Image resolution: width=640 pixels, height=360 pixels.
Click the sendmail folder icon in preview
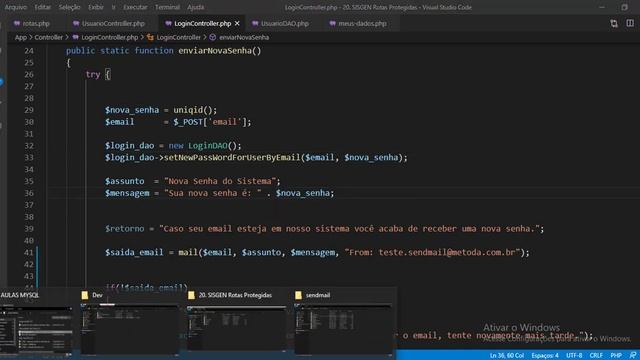[298, 295]
